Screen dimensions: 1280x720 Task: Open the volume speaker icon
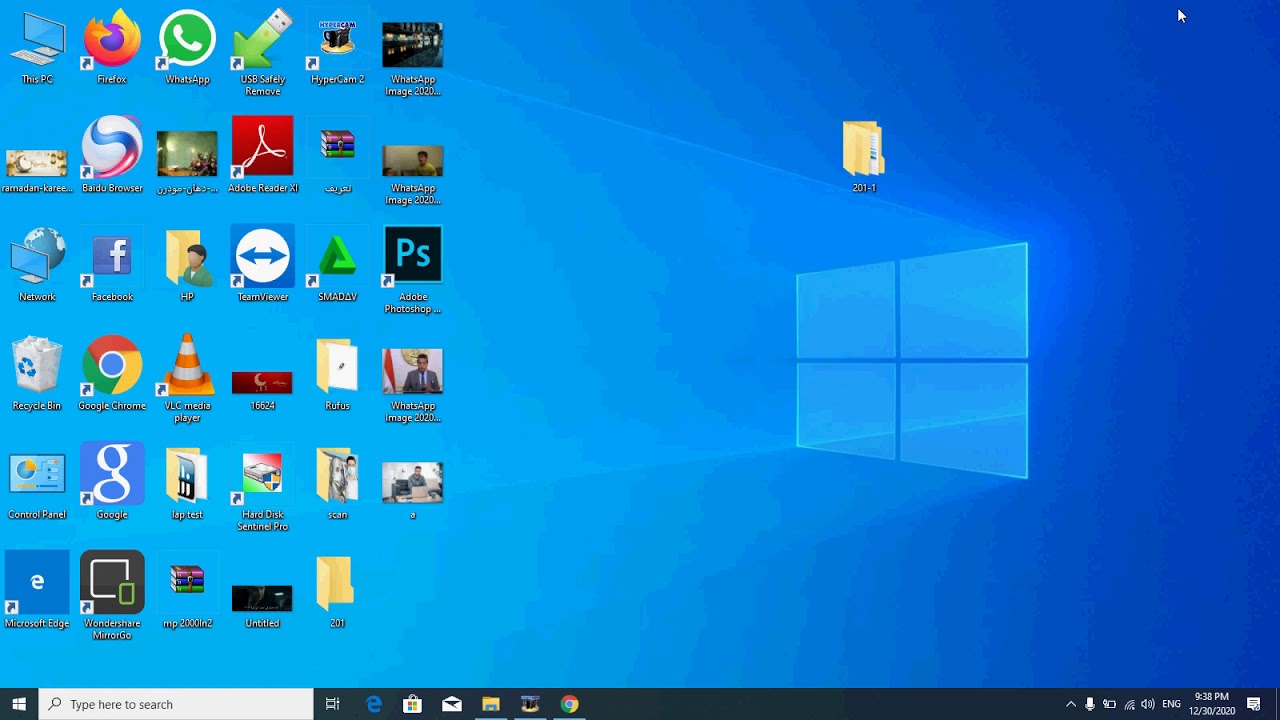(x=1148, y=704)
